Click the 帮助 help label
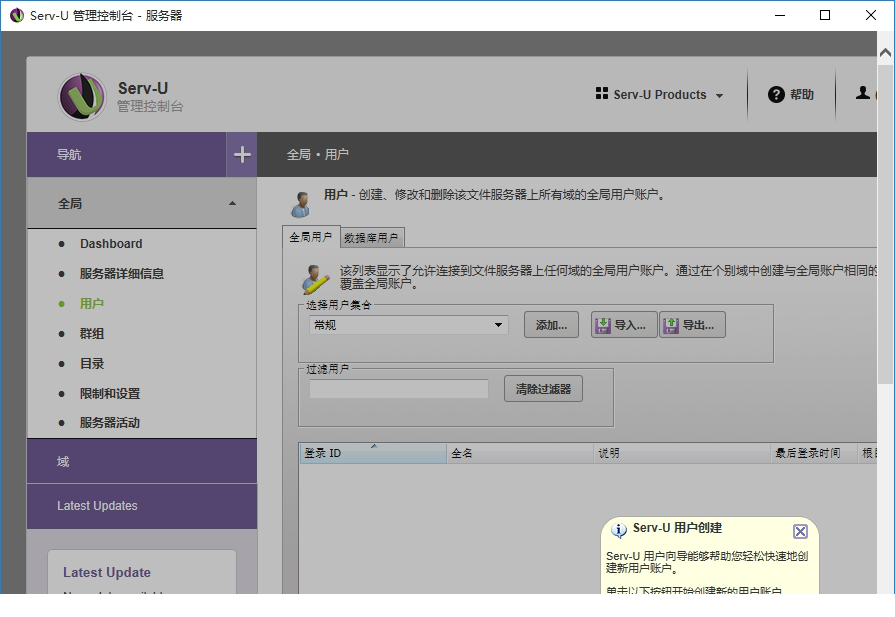This screenshot has width=895, height=617. point(802,95)
